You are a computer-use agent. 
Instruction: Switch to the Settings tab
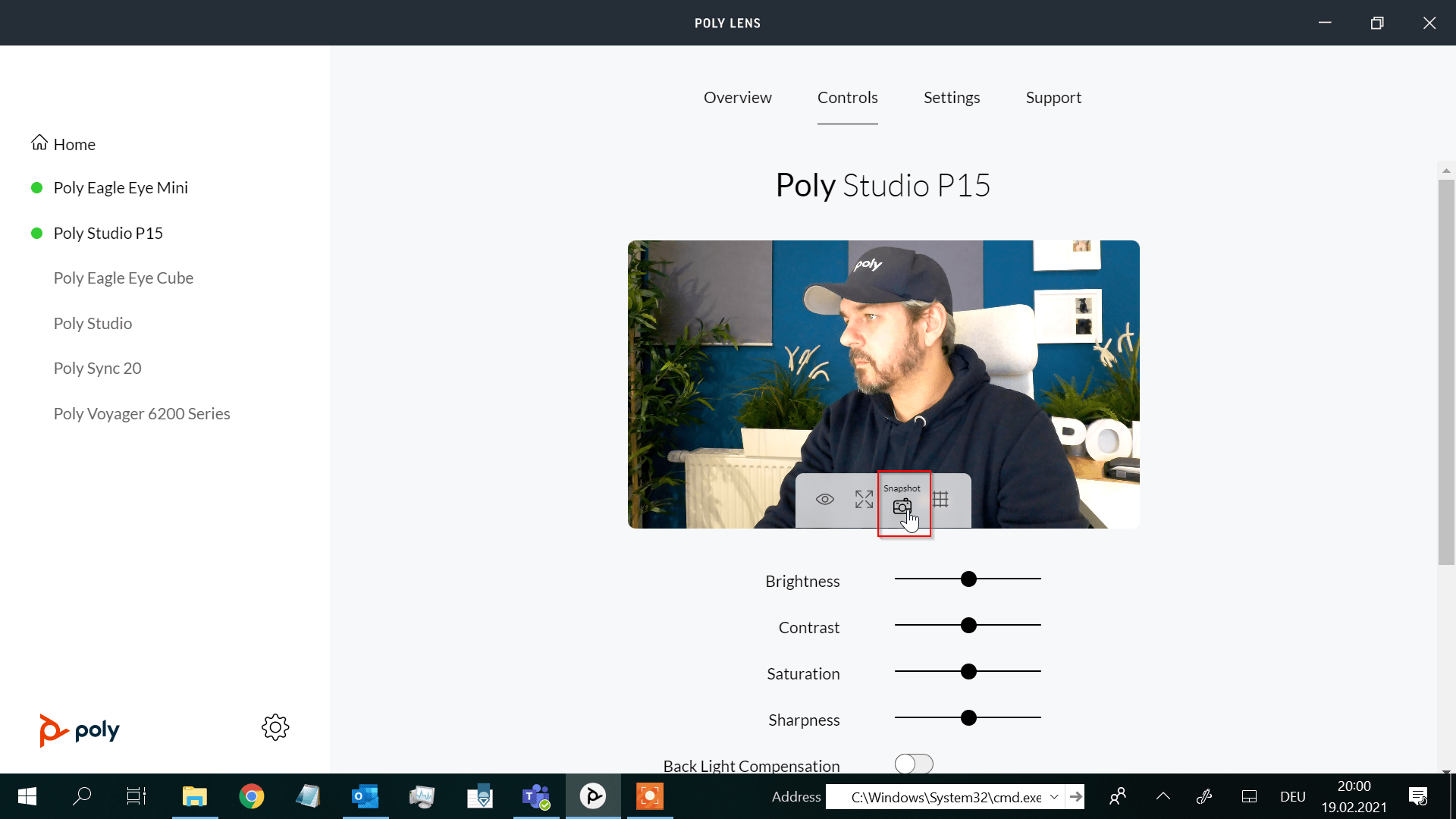pos(952,97)
